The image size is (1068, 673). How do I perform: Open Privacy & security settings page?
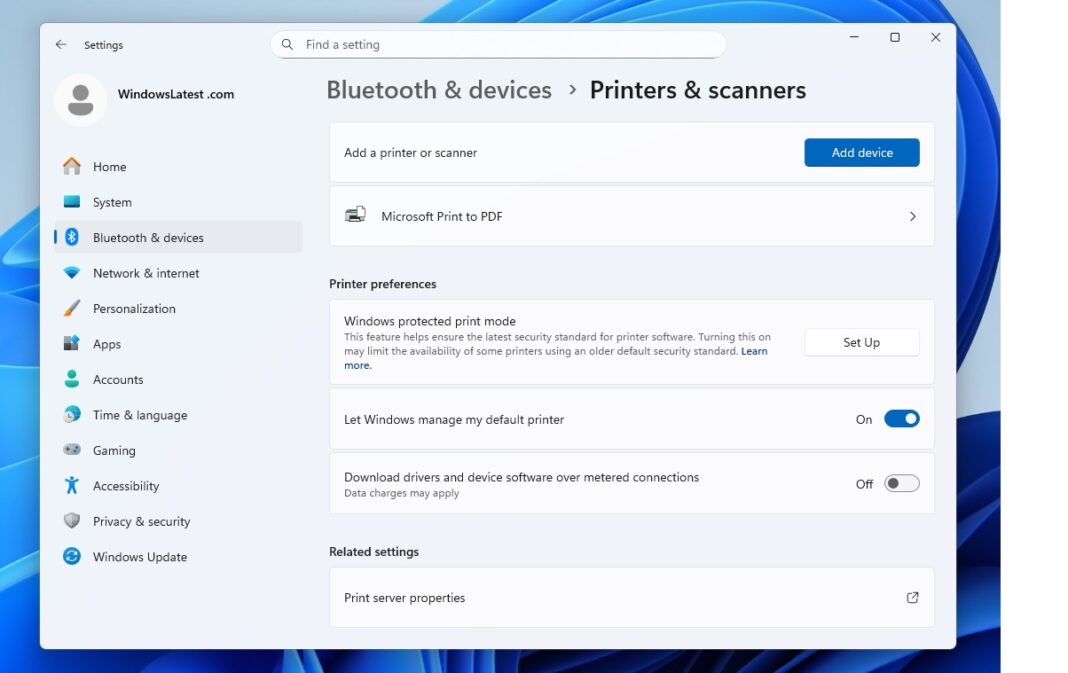coord(141,521)
